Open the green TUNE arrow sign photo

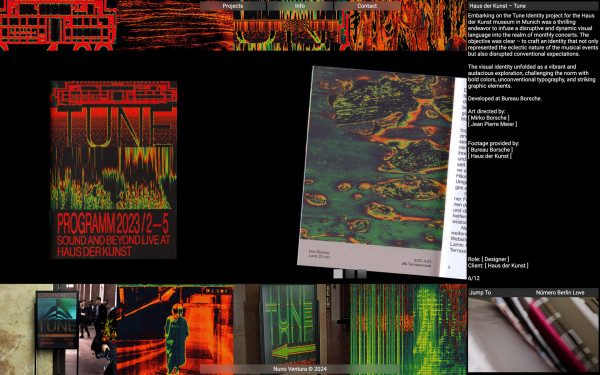[x=292, y=329]
